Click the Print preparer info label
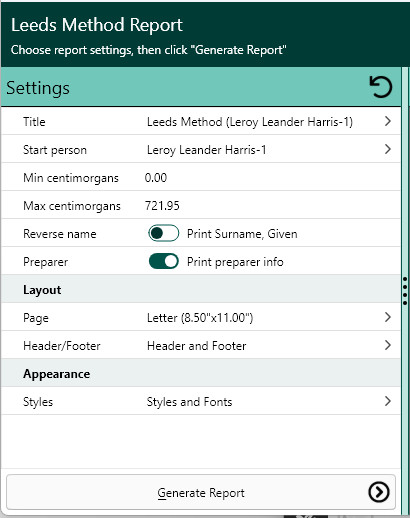 tap(235, 262)
